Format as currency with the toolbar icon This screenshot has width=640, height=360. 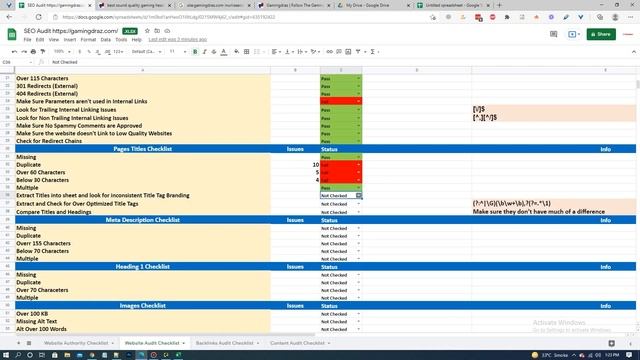(80, 52)
